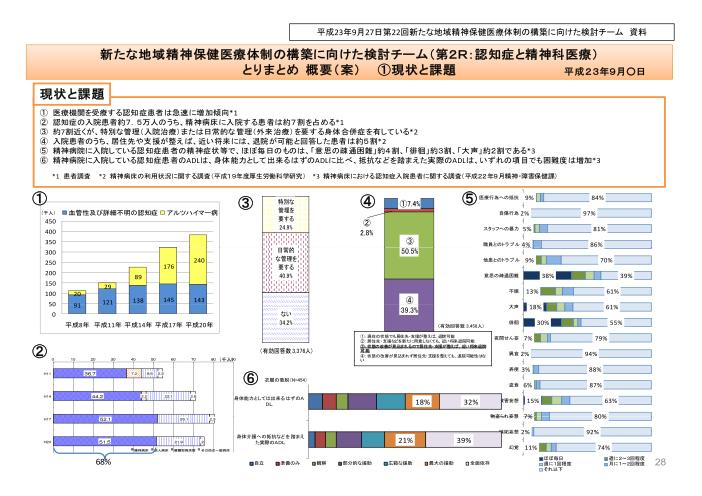Click the 97% value in the 自傷行為 row
The image size is (702, 496).
pyautogui.click(x=589, y=214)
